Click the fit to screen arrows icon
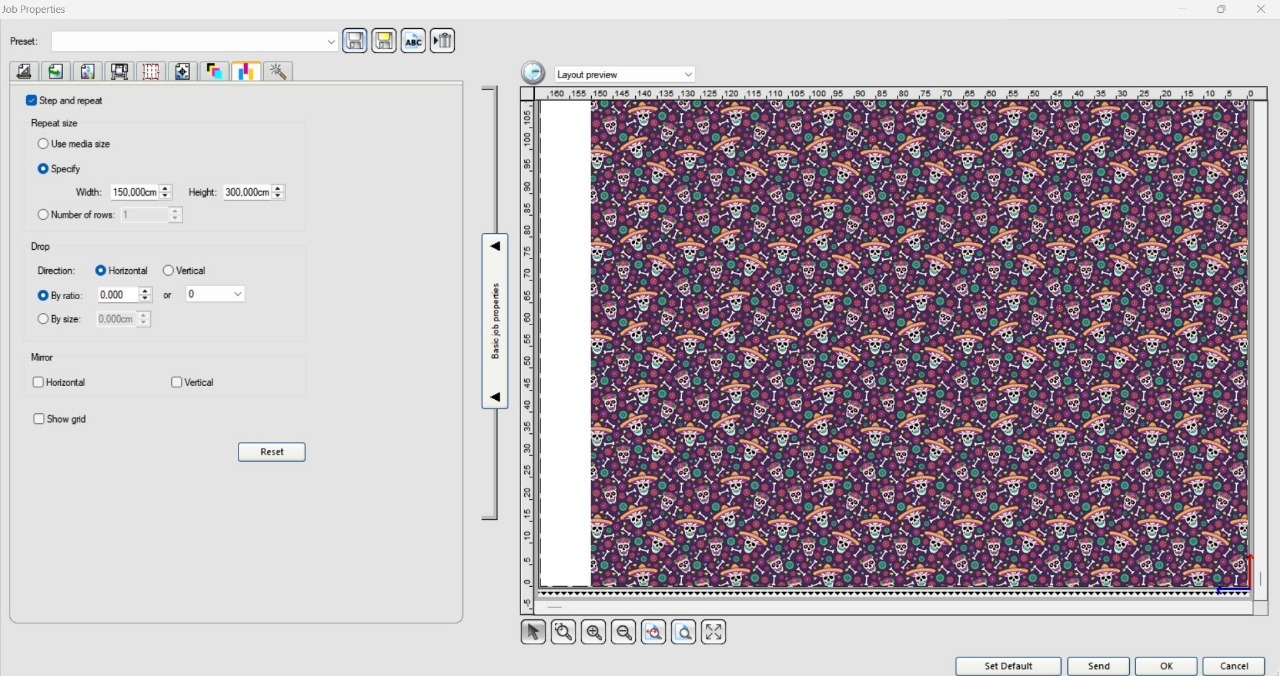Viewport: 1280px width, 676px height. [x=713, y=632]
